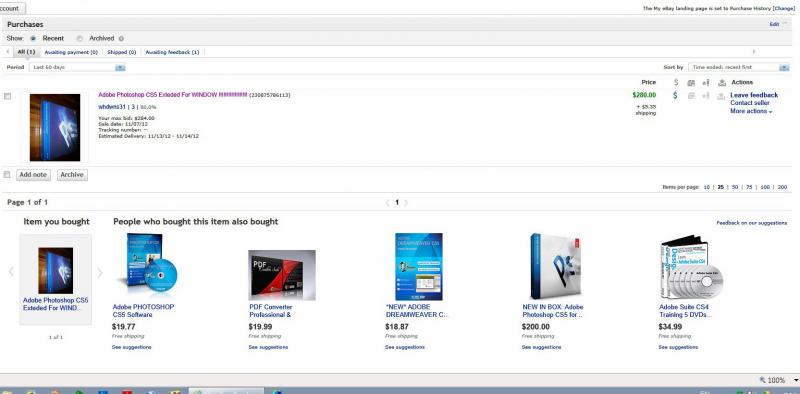Open the zoom level dropdown arrow
This screenshot has height=394, width=800.
click(795, 380)
